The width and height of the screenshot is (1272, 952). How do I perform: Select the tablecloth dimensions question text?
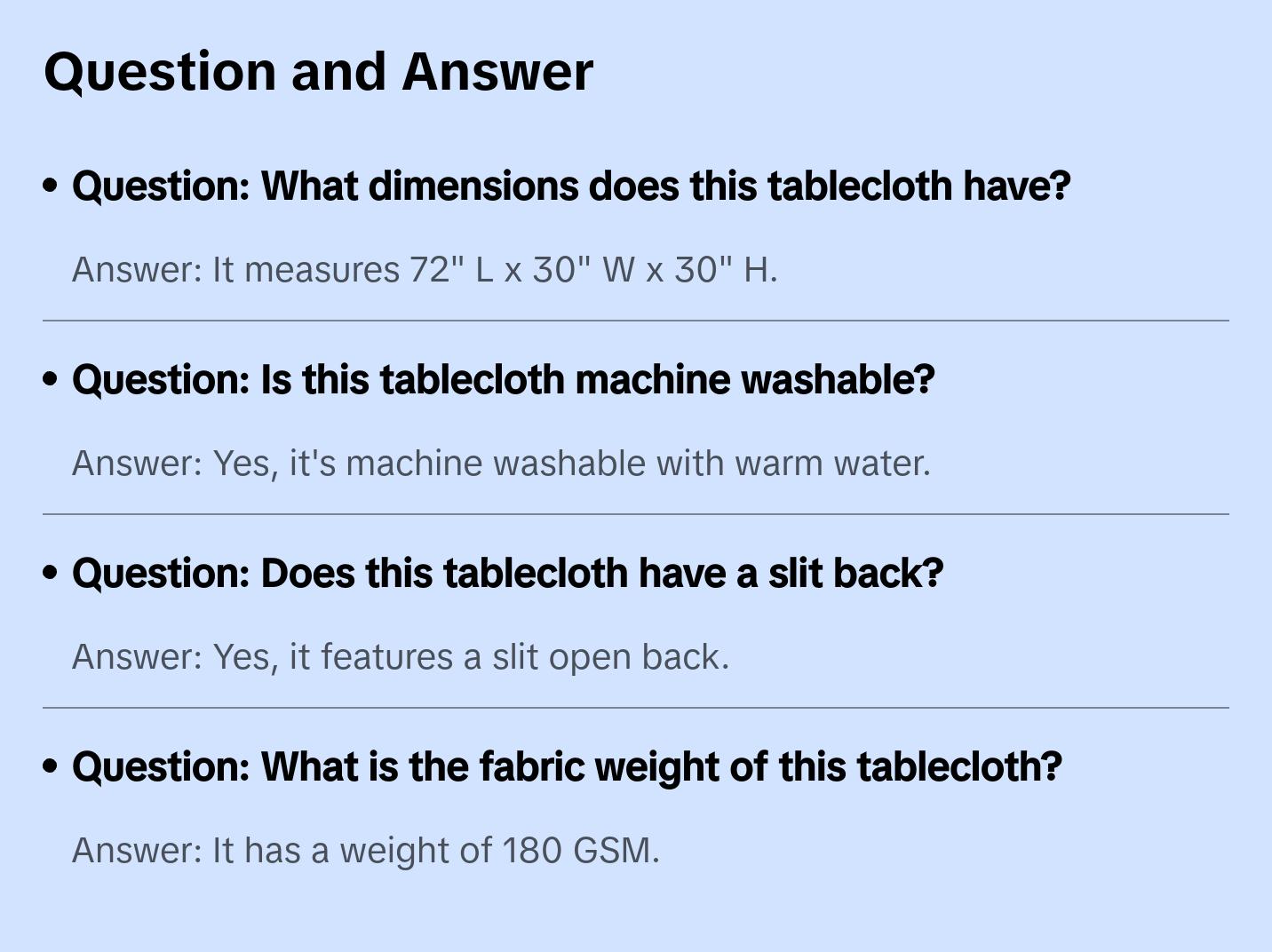pos(571,186)
